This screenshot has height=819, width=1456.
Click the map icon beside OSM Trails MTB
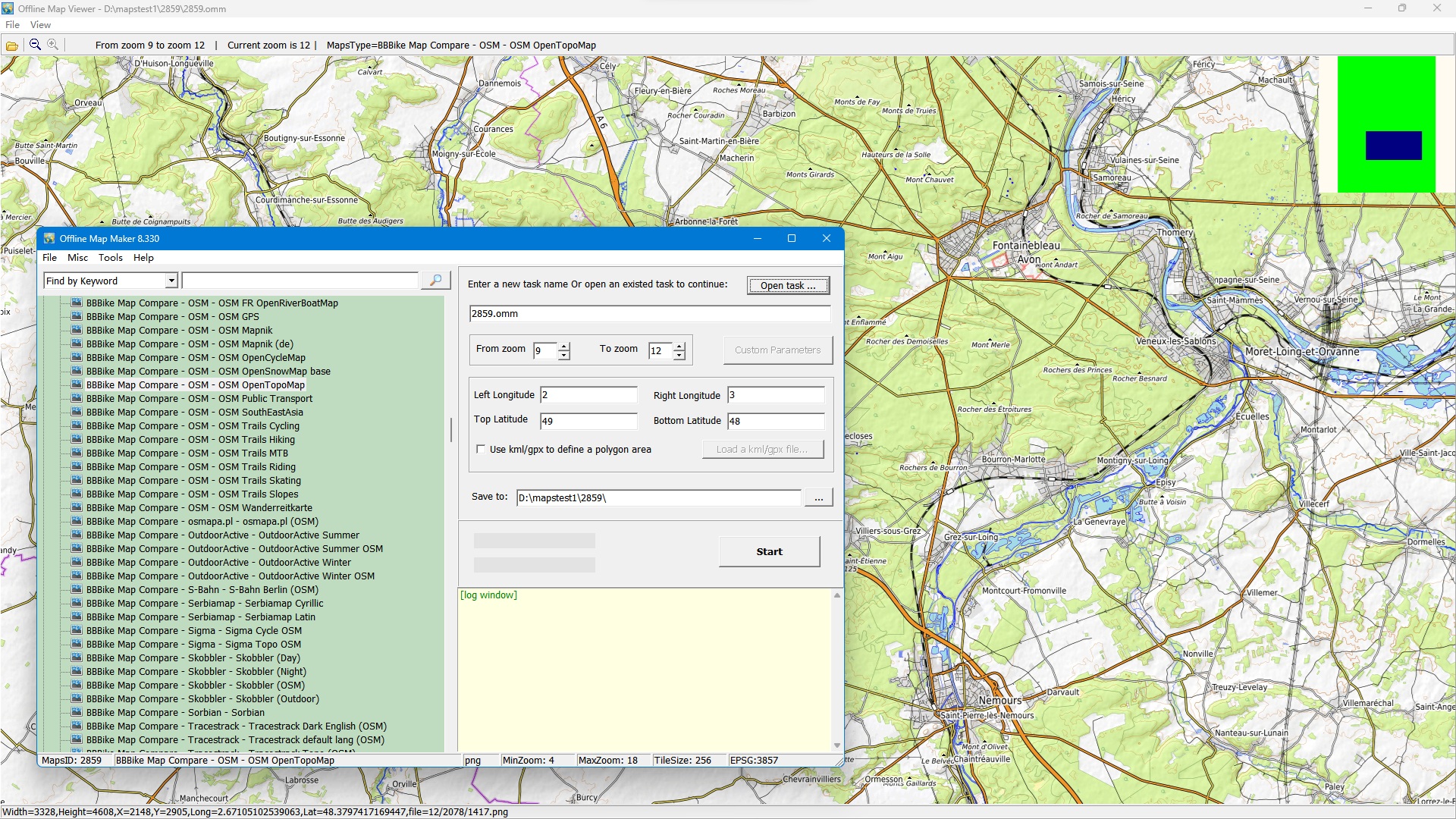coord(77,453)
